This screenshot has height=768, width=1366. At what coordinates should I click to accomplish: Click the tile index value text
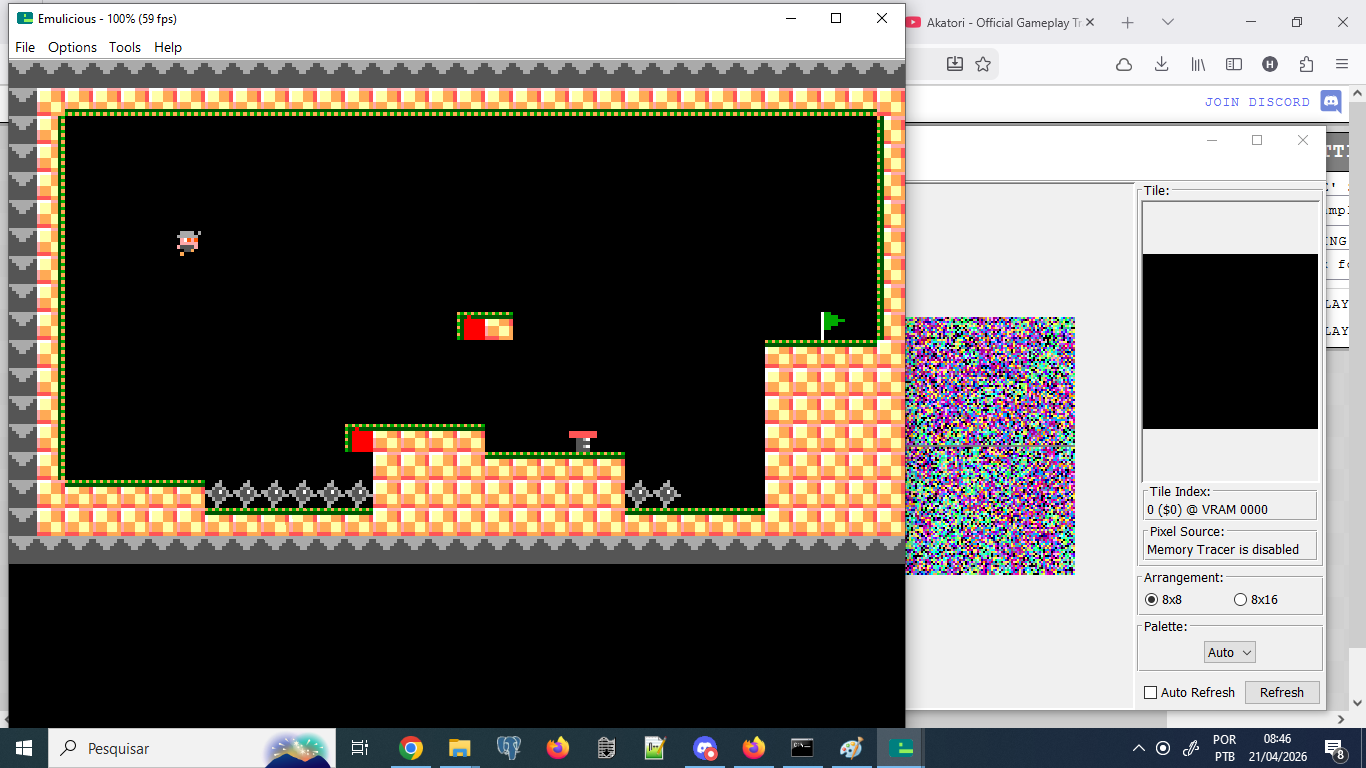1207,509
